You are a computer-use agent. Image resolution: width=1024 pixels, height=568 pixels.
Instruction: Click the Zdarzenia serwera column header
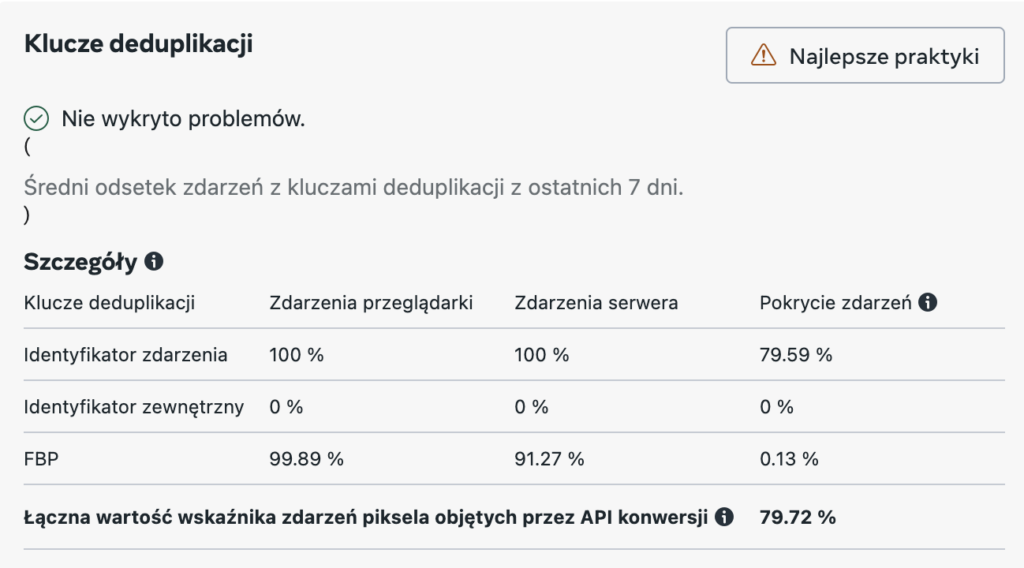[596, 302]
